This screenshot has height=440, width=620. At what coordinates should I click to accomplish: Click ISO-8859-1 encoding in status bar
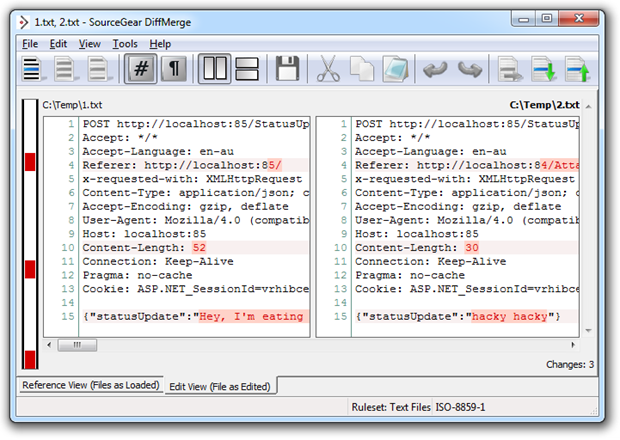(x=460, y=407)
